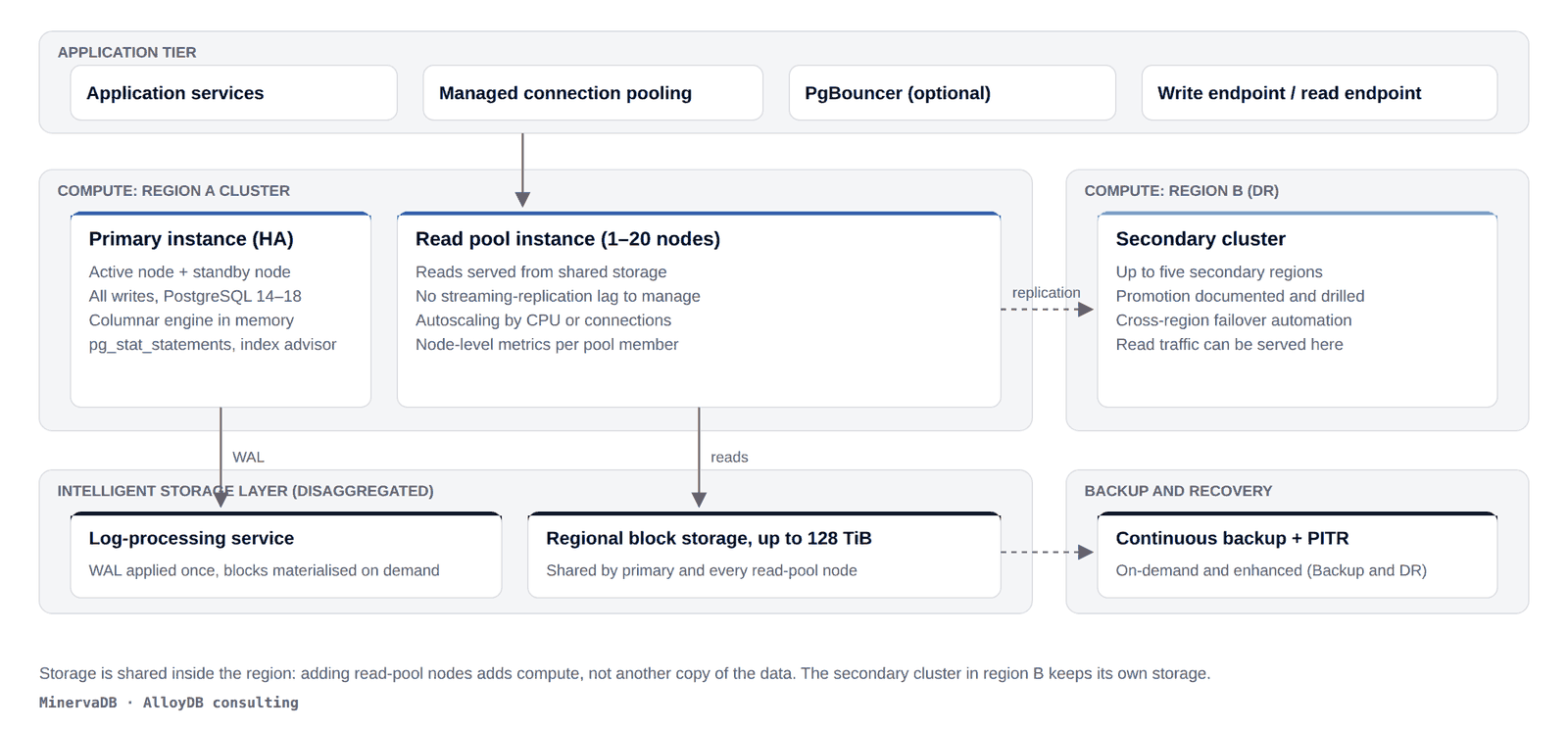Click 'No streaming-replication lag to manage'
The image size is (1568, 731).
558,296
